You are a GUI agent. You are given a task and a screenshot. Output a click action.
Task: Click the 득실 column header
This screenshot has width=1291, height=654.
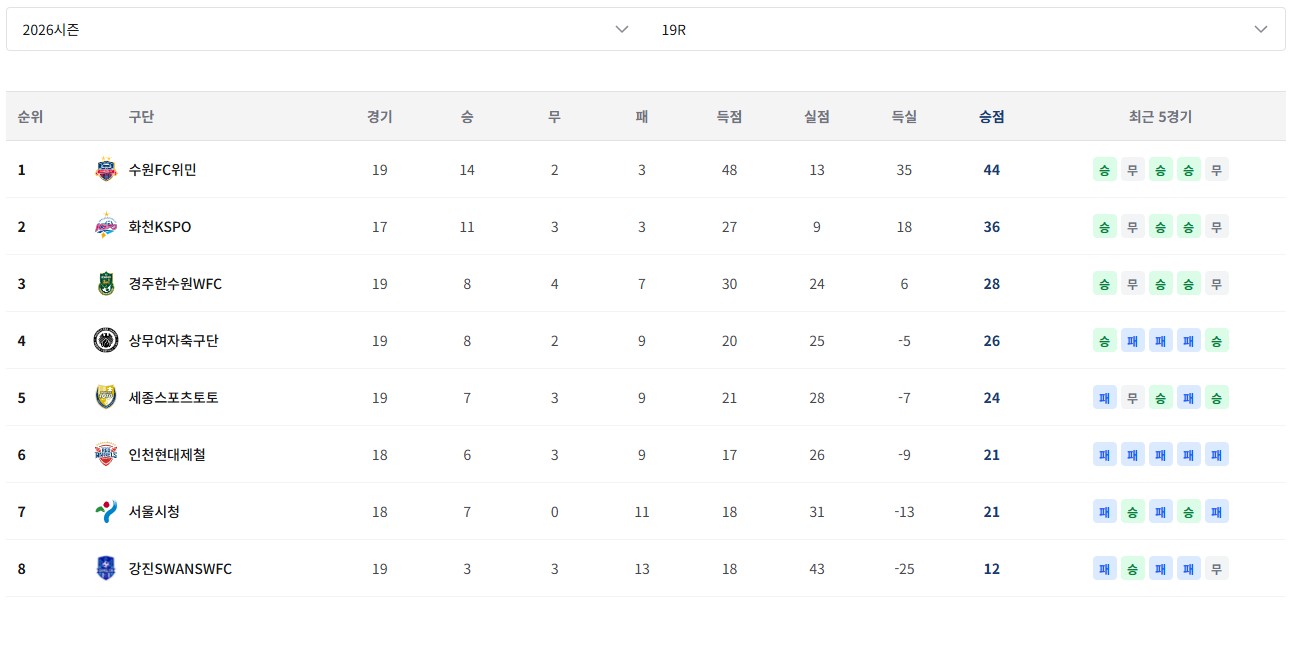(904, 117)
